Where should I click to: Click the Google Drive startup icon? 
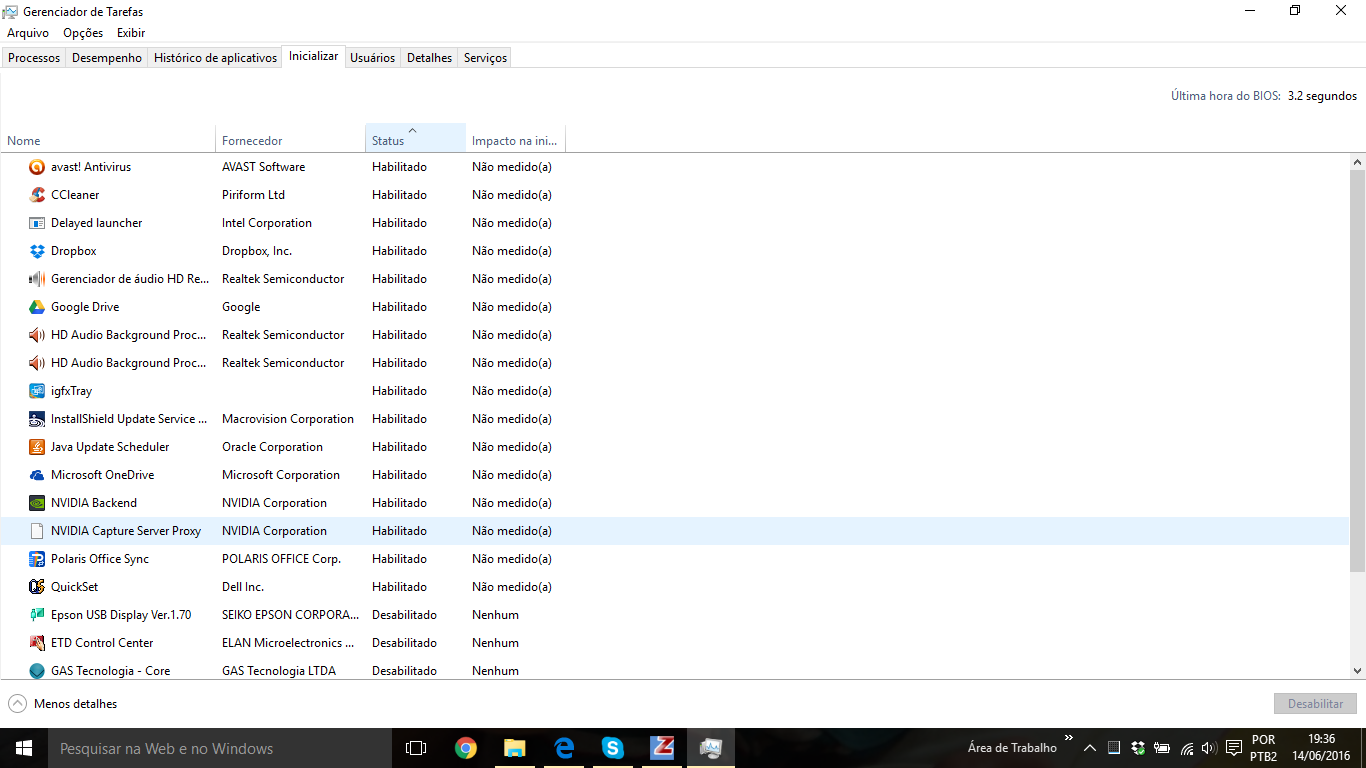click(37, 307)
